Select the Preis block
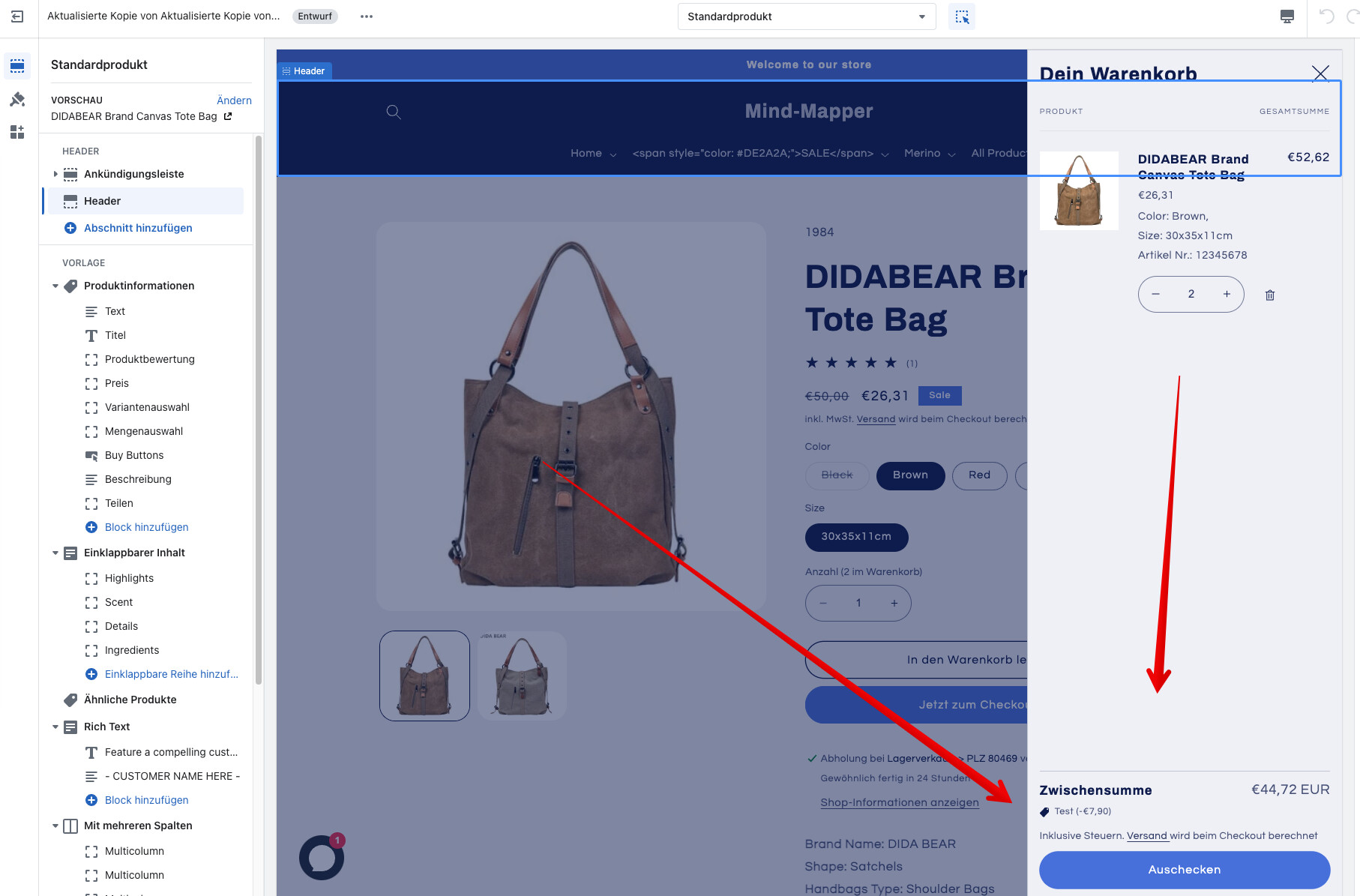This screenshot has height=896, width=1360. coord(117,383)
